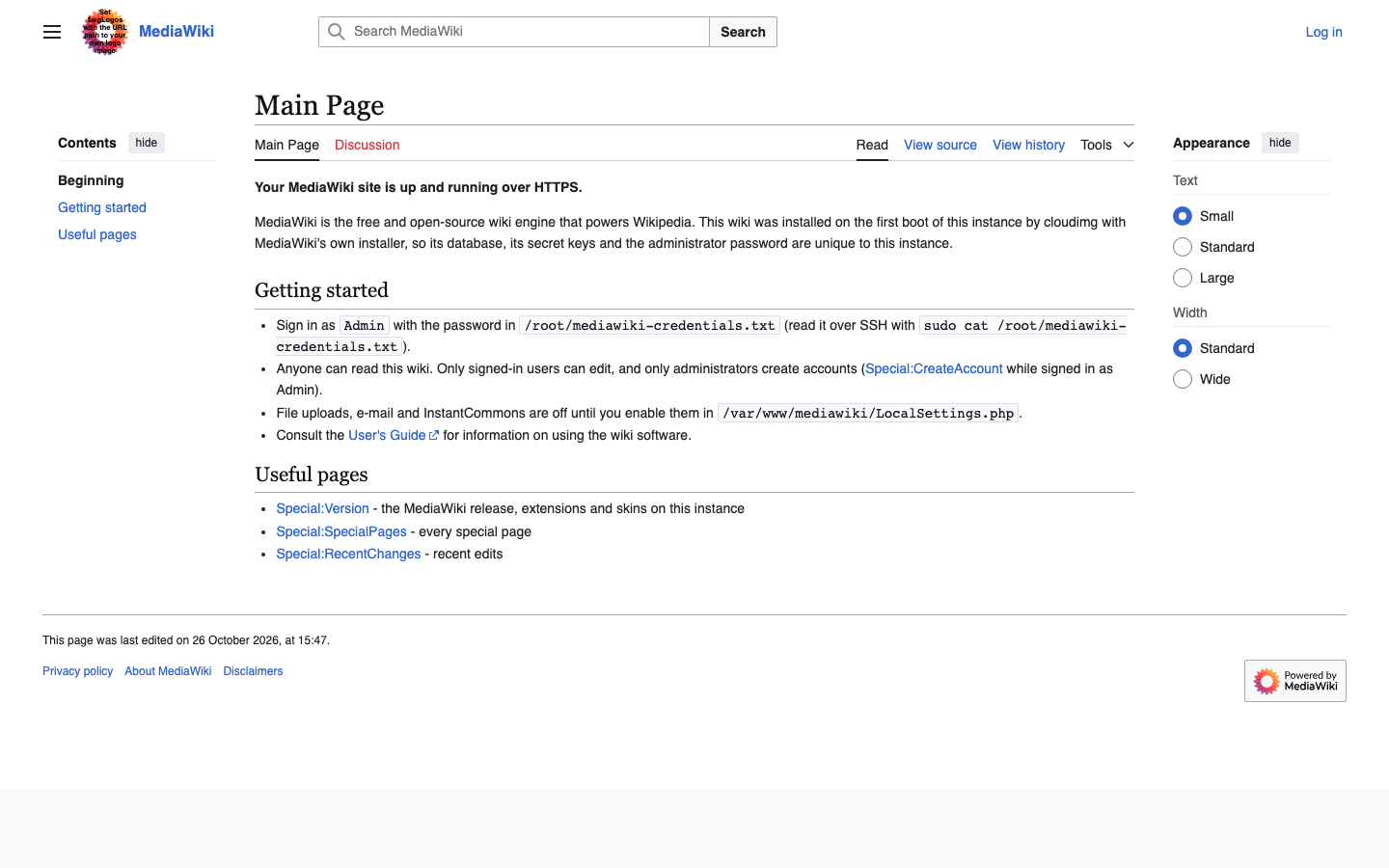
Task: Jump to Useful pages in Contents
Action: (97, 234)
